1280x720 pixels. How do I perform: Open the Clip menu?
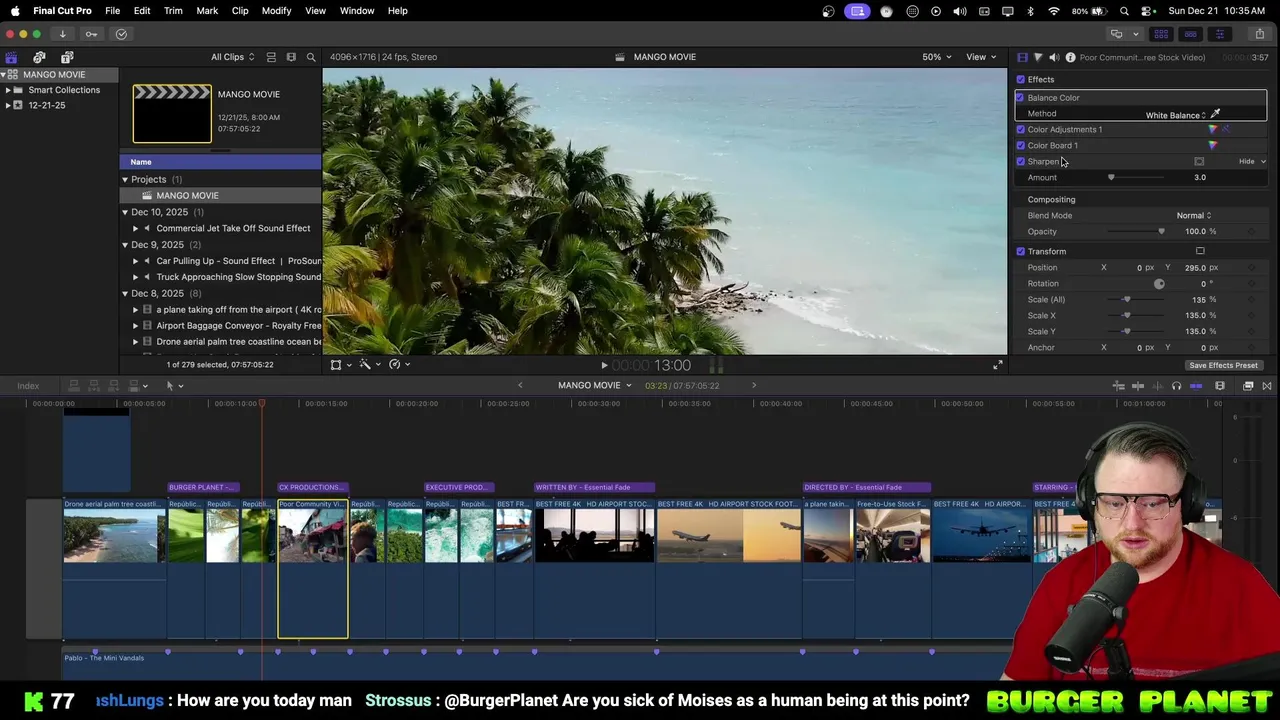pyautogui.click(x=240, y=11)
